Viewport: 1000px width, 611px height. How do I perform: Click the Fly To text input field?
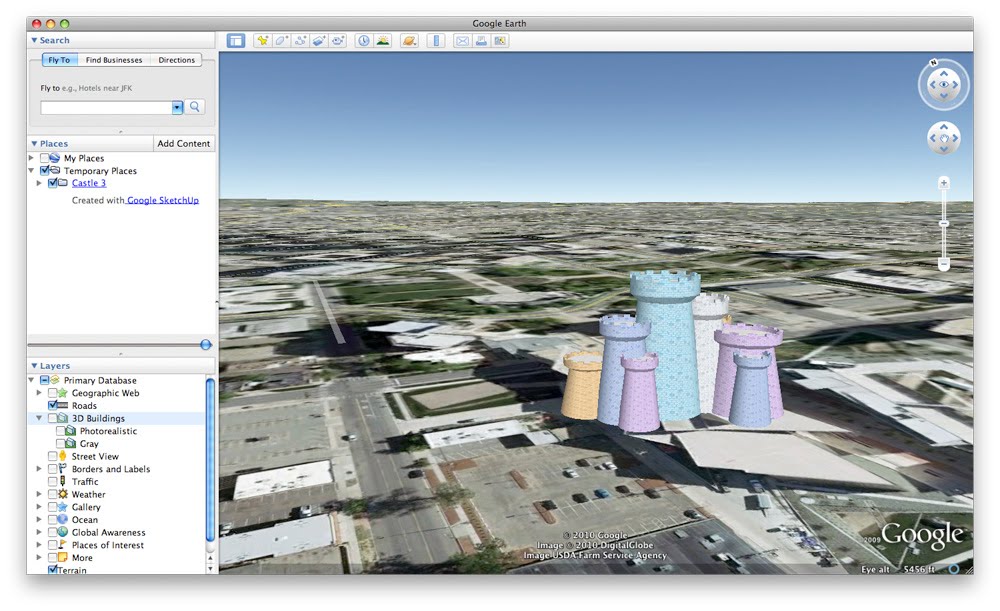[107, 107]
